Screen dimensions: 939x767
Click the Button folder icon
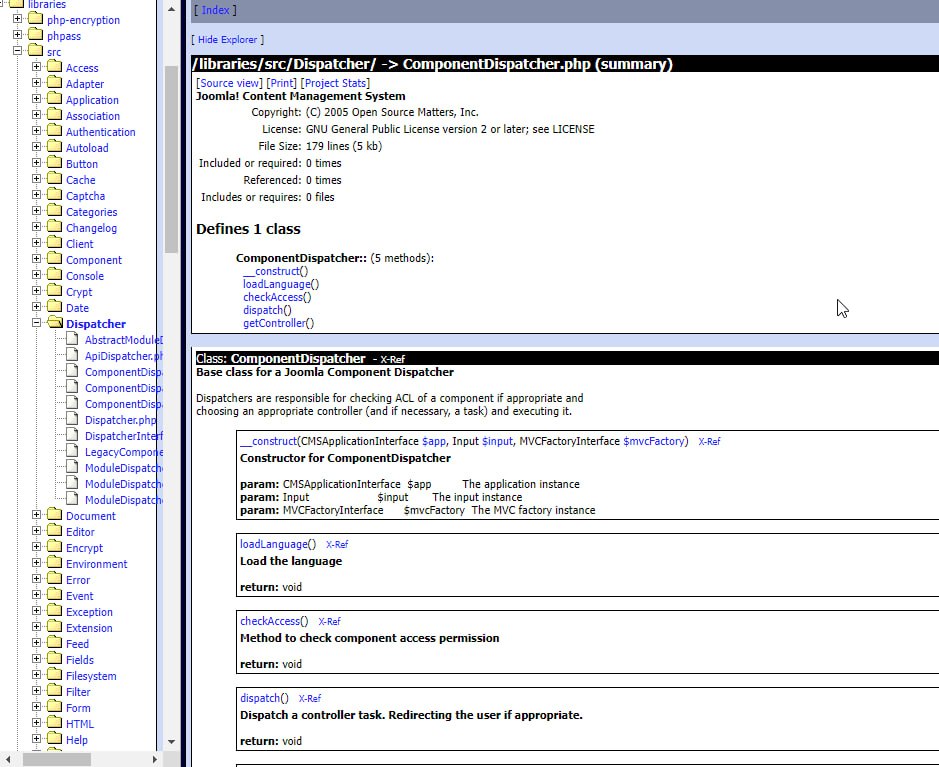click(54, 163)
